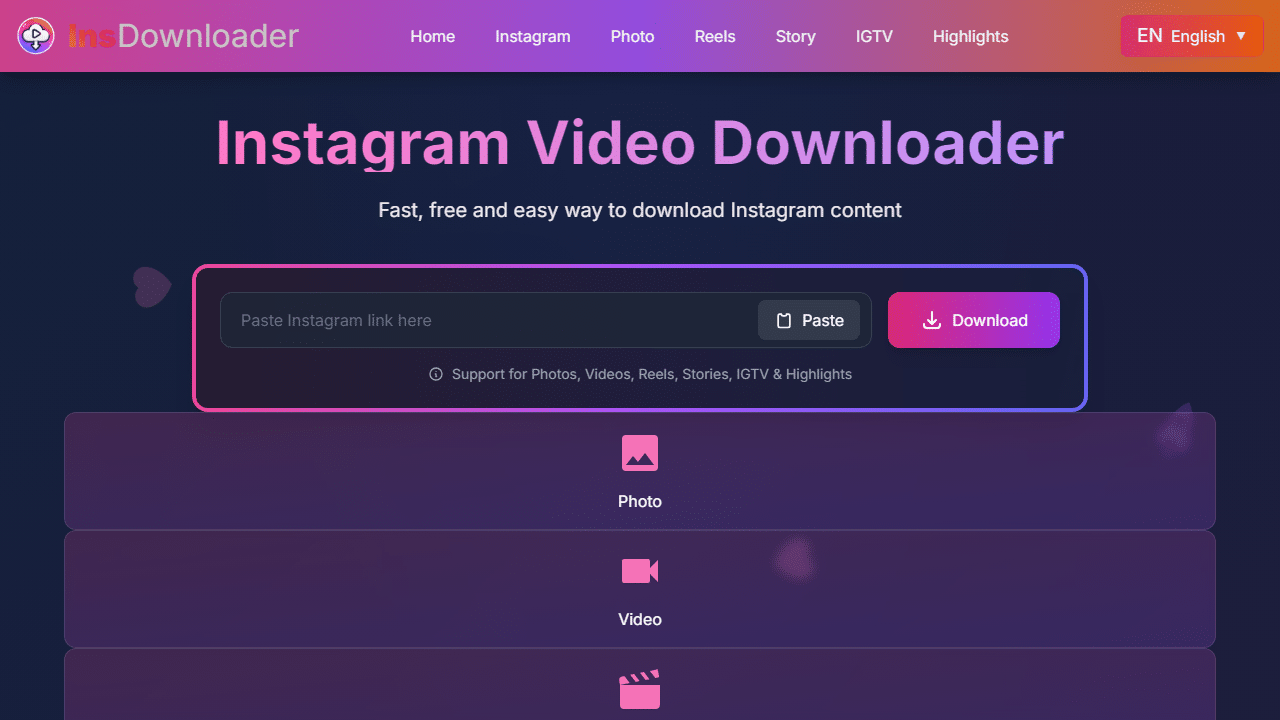Select the Photo card label
The width and height of the screenshot is (1280, 720).
tap(640, 501)
